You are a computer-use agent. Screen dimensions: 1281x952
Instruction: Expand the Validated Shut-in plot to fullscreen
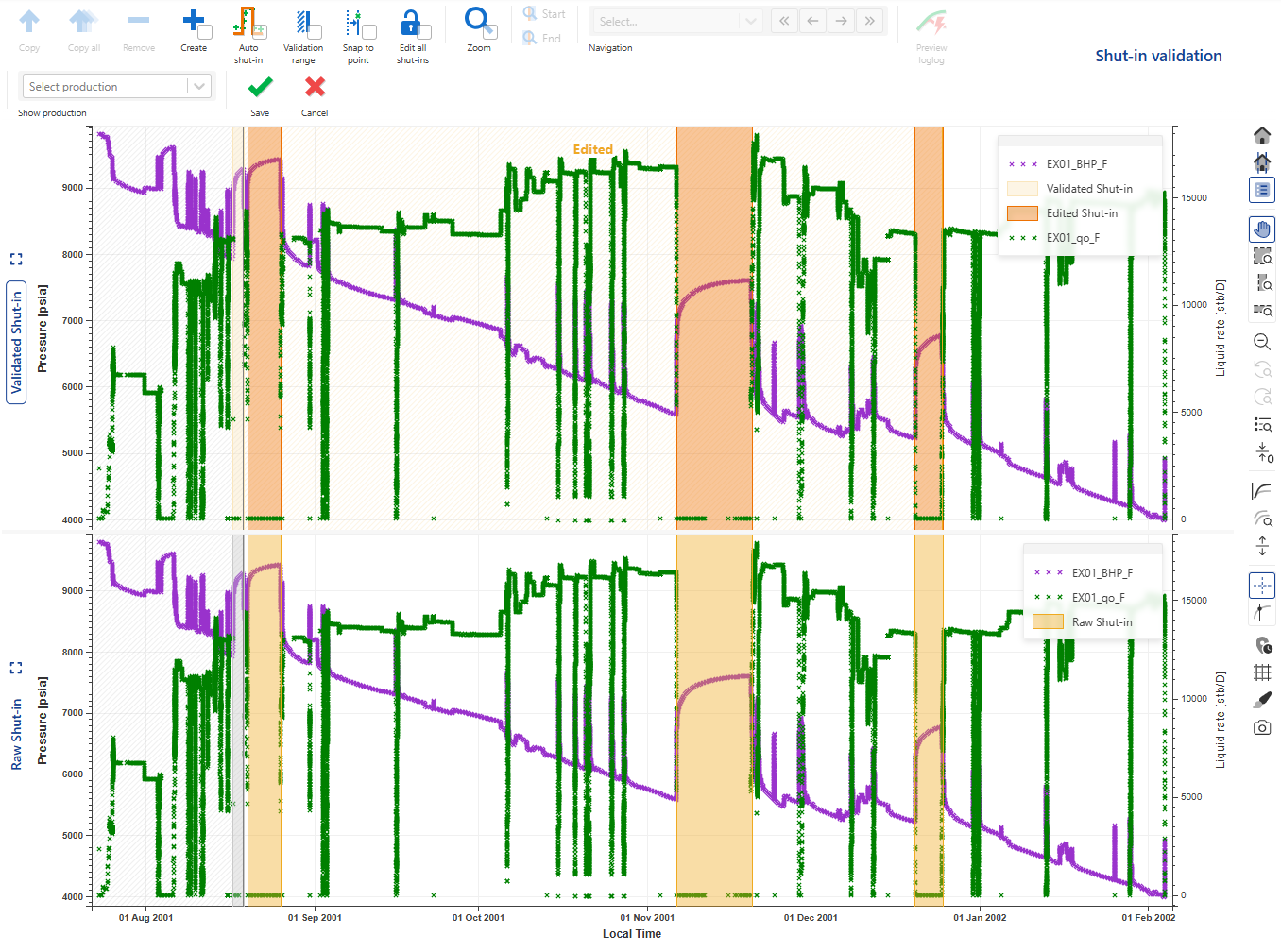tap(16, 259)
